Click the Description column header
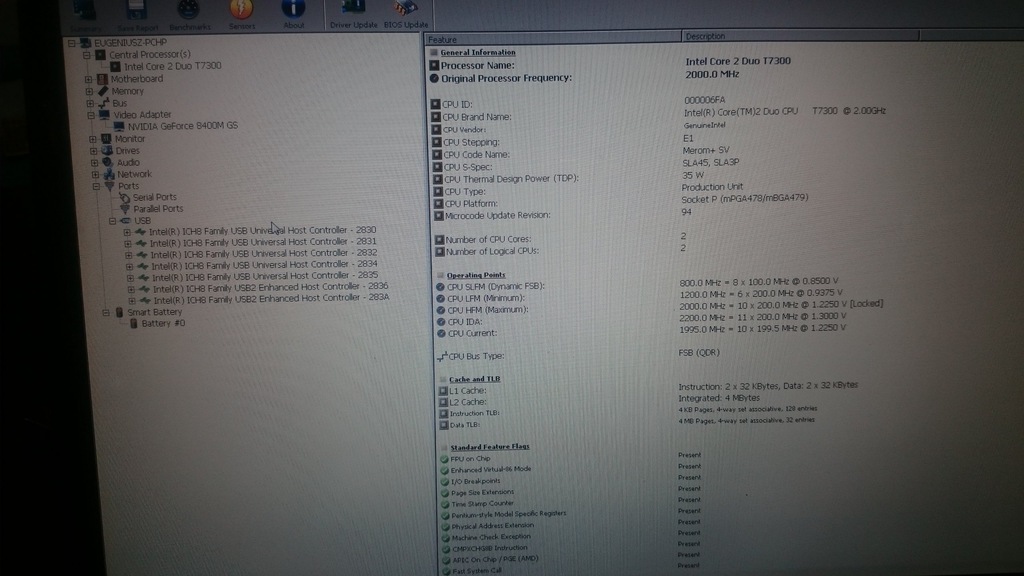 pyautogui.click(x=800, y=36)
